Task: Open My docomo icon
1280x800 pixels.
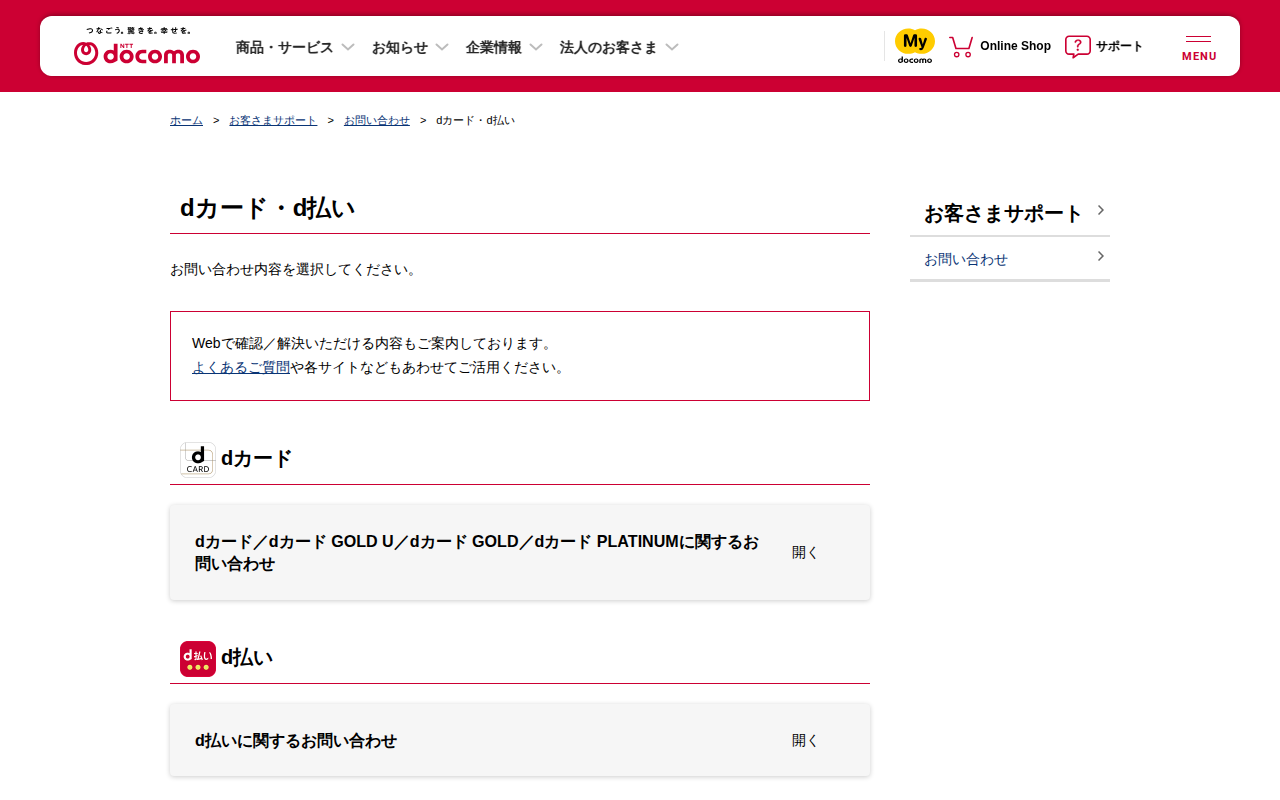Action: pyautogui.click(x=914, y=46)
